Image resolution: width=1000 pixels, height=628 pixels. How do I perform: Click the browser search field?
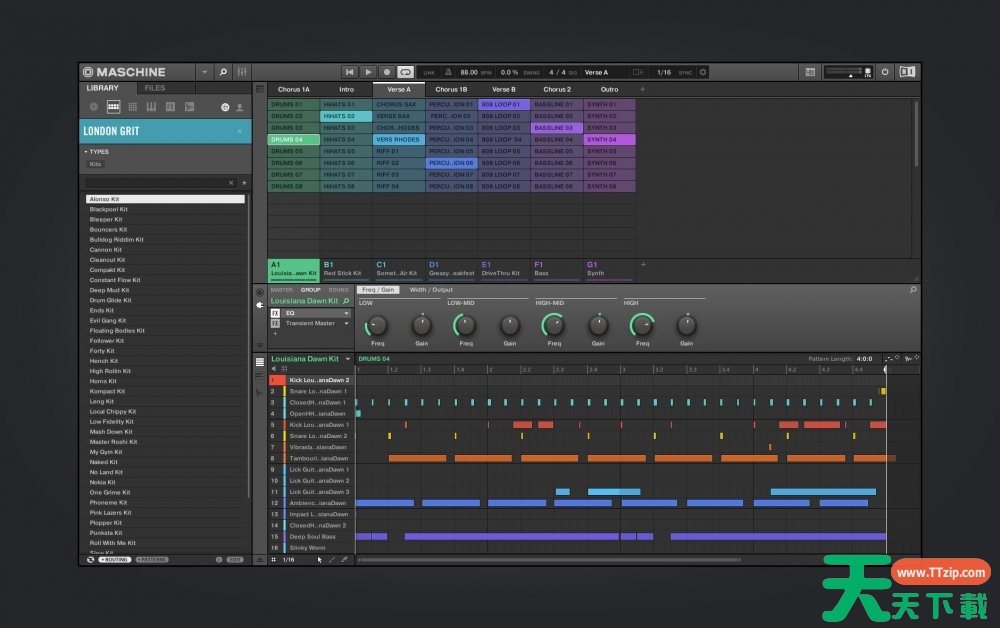point(156,183)
